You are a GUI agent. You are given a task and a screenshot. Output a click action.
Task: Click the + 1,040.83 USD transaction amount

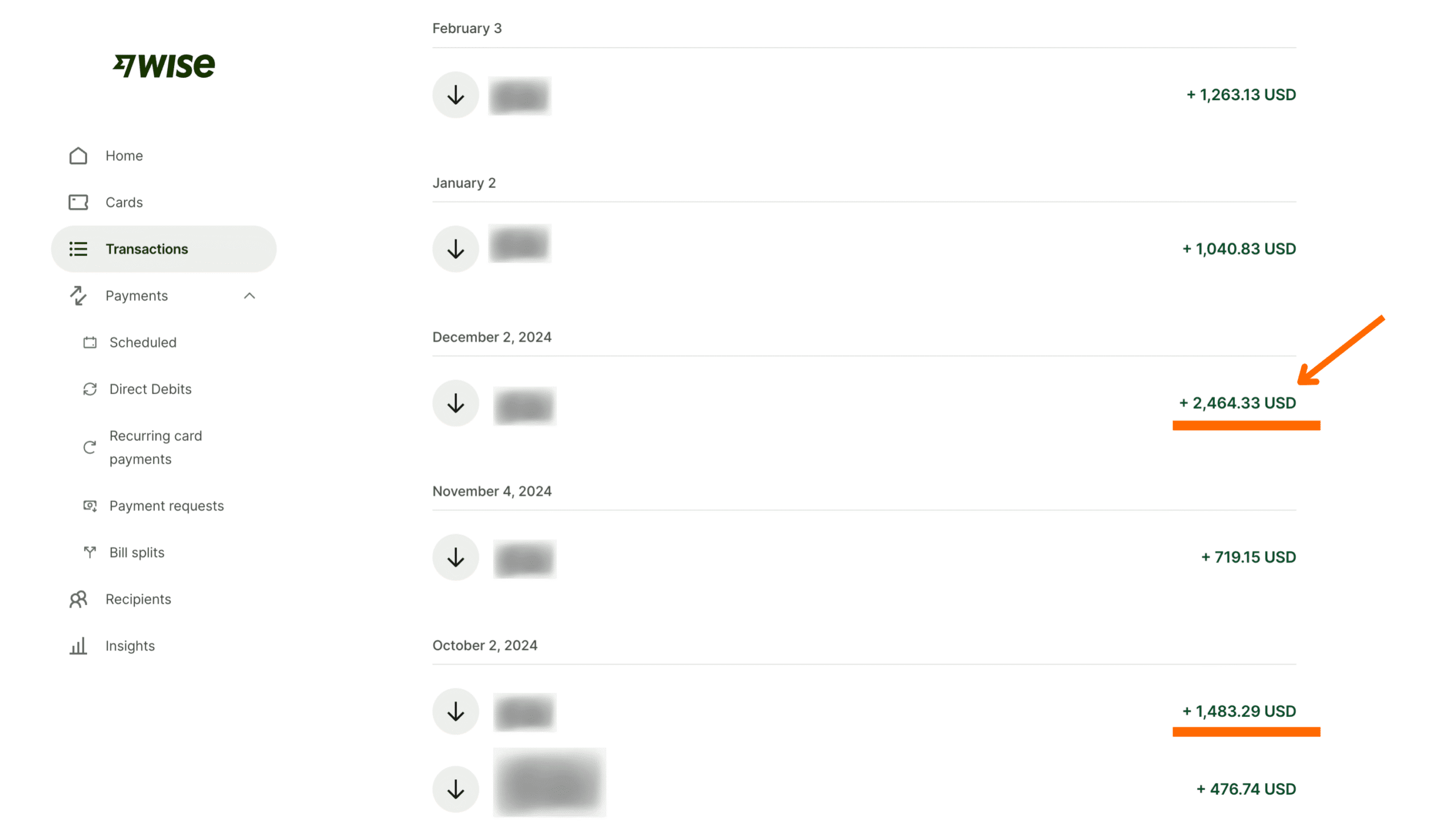tap(1239, 249)
